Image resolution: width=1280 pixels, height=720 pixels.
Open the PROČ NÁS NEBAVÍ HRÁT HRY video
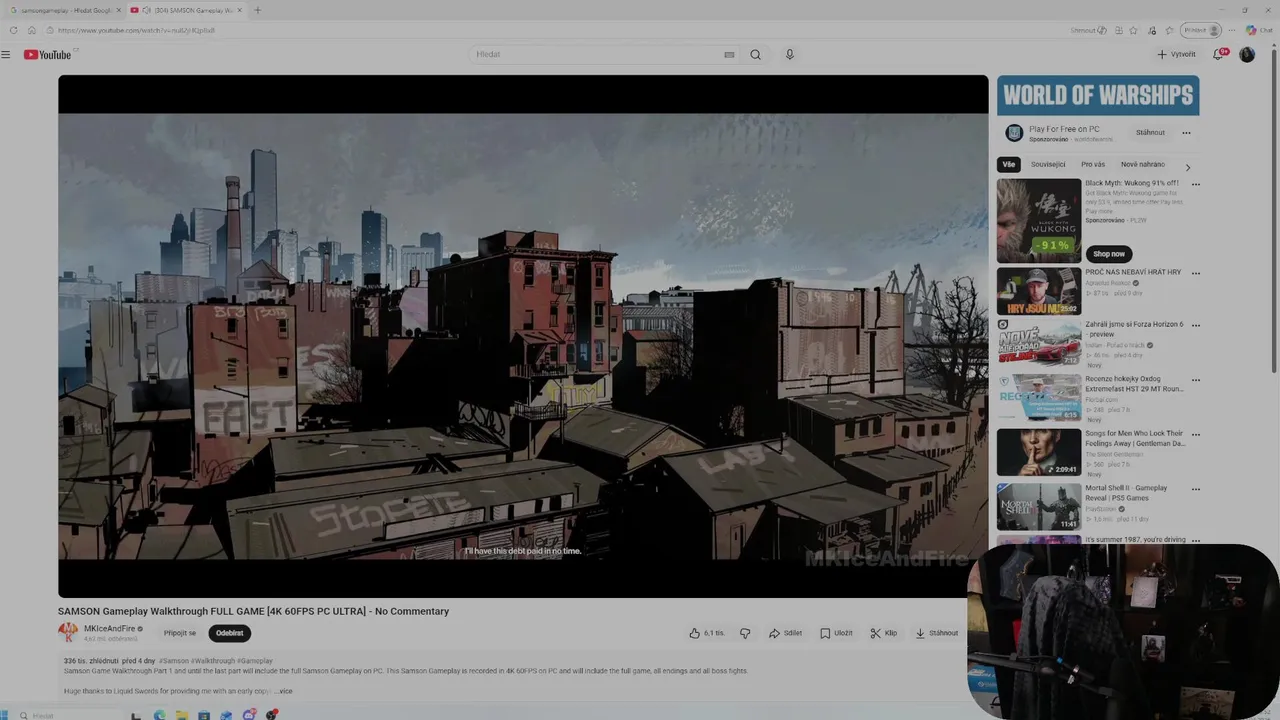point(1039,291)
